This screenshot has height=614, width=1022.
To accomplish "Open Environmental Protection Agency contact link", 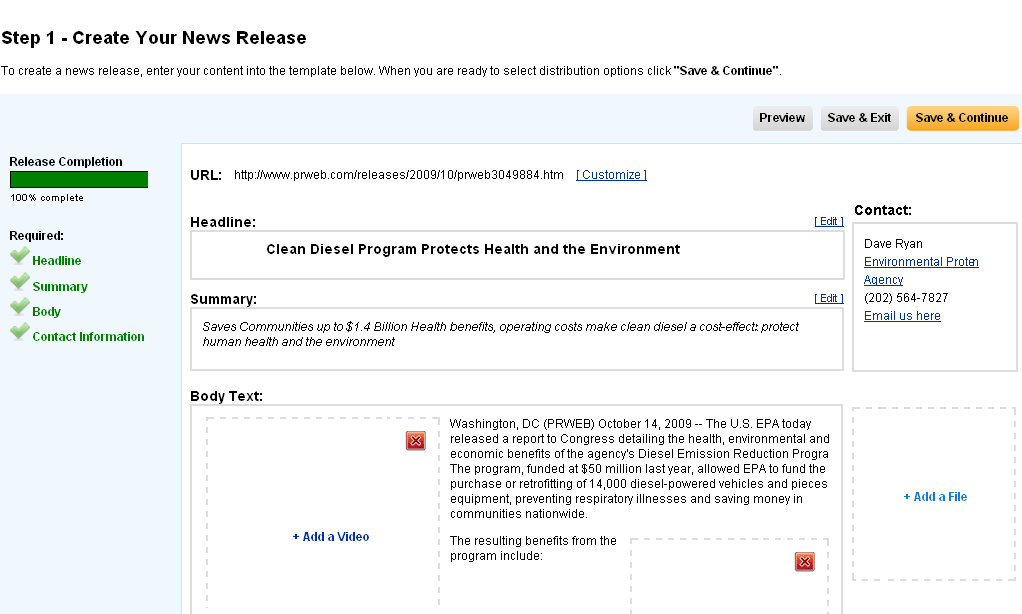I will (920, 262).
